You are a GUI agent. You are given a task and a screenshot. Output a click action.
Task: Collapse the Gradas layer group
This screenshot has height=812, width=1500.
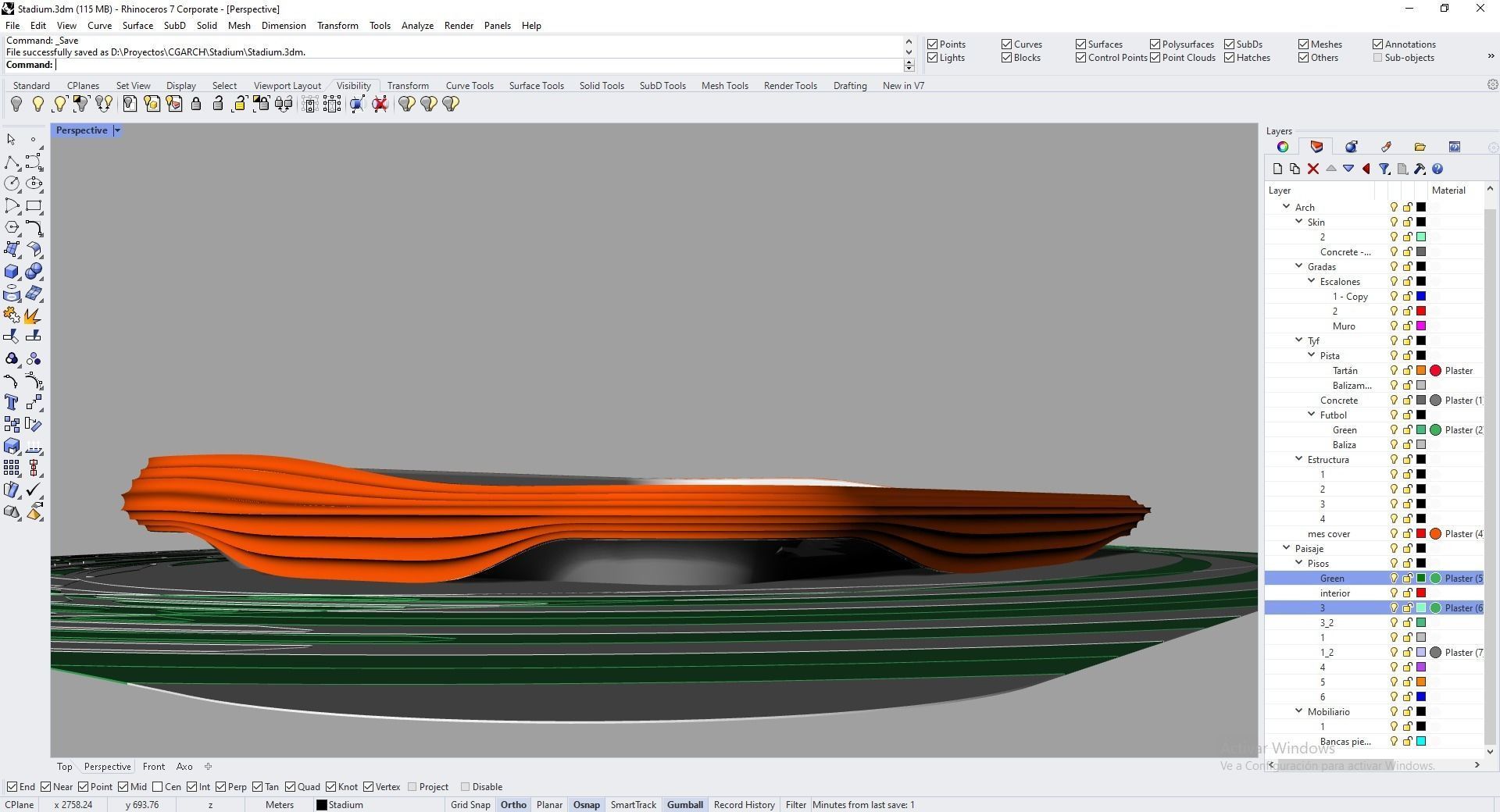pyautogui.click(x=1299, y=266)
